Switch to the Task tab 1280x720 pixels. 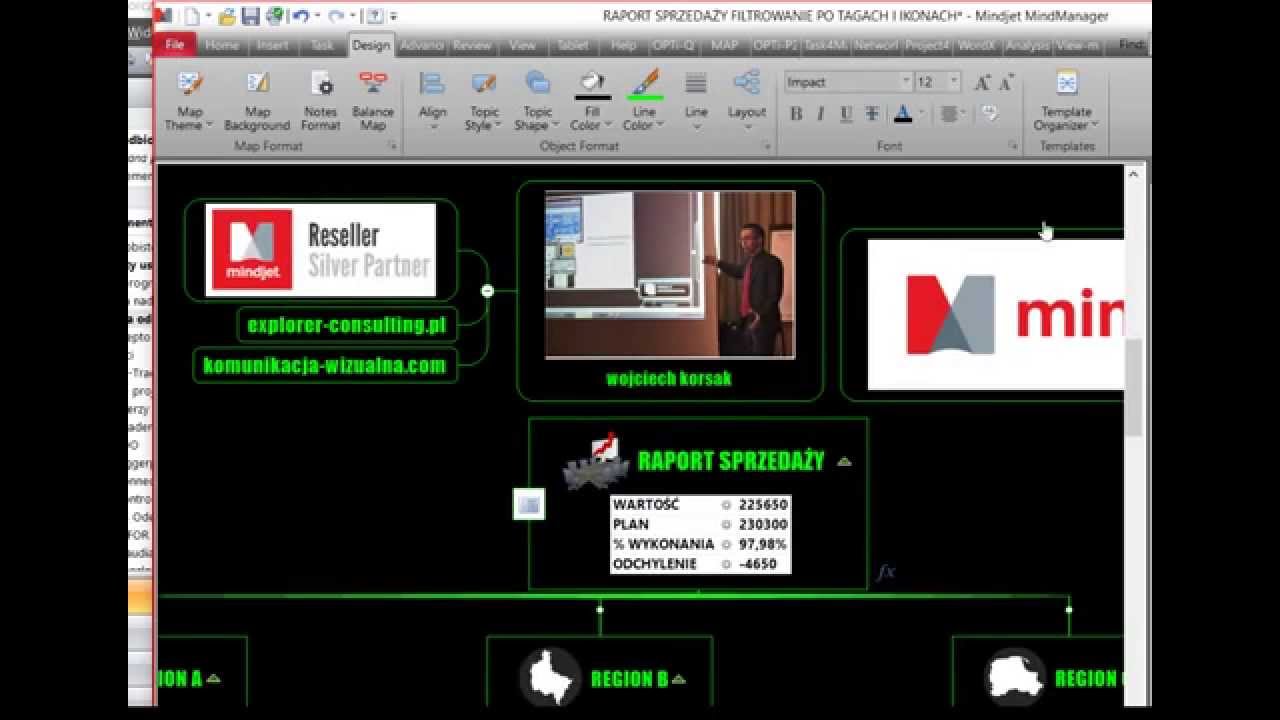pyautogui.click(x=322, y=45)
